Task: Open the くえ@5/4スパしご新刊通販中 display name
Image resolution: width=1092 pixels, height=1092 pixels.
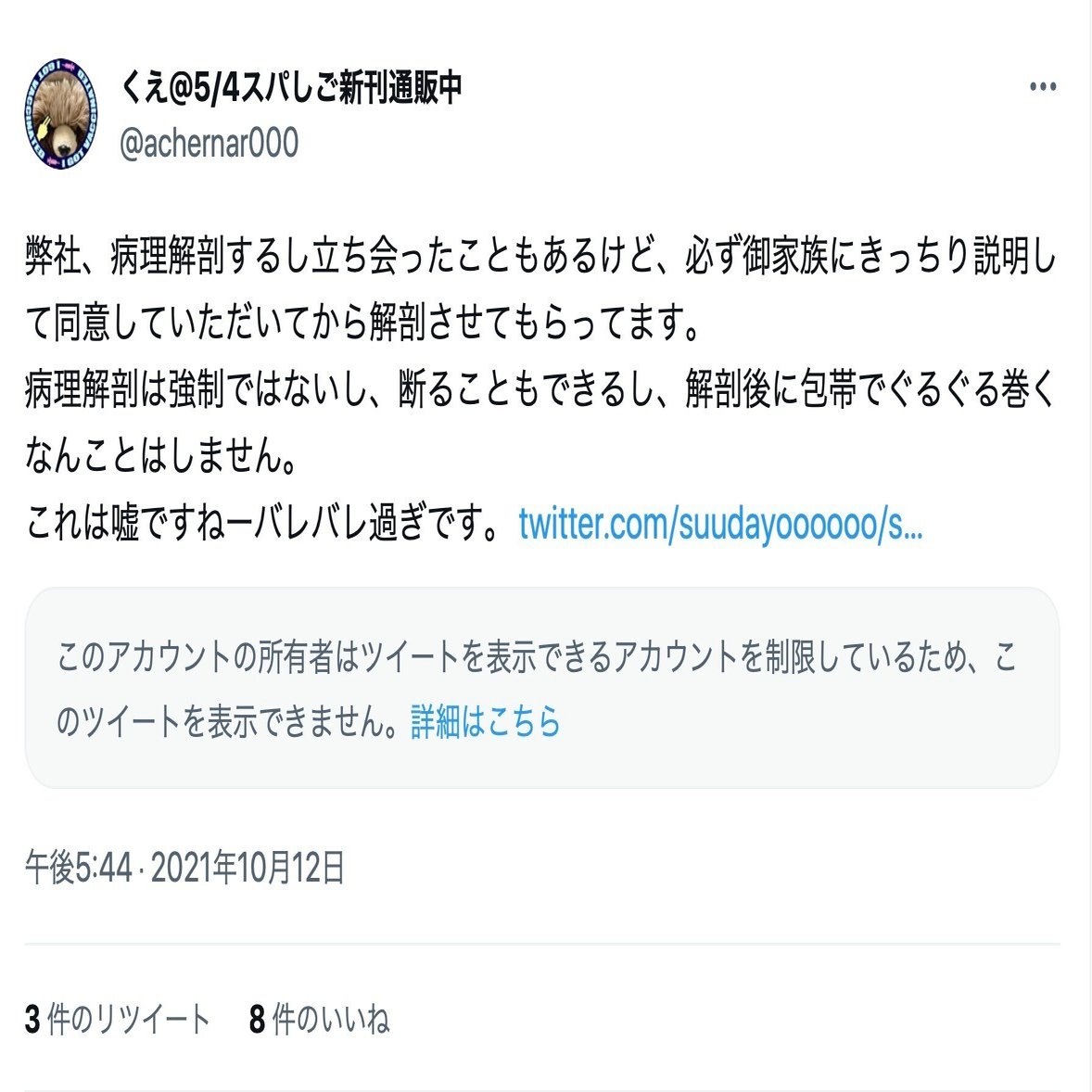Action: coord(291,88)
